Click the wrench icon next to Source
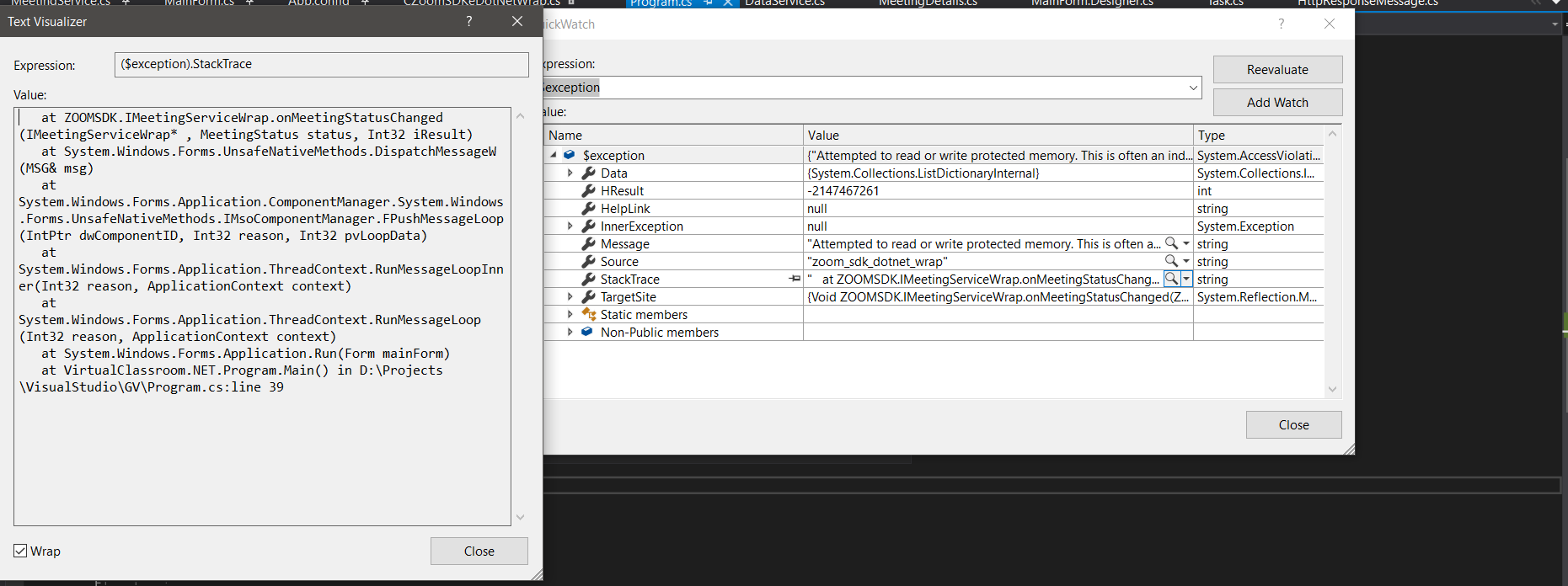1568x586 pixels. tap(589, 261)
